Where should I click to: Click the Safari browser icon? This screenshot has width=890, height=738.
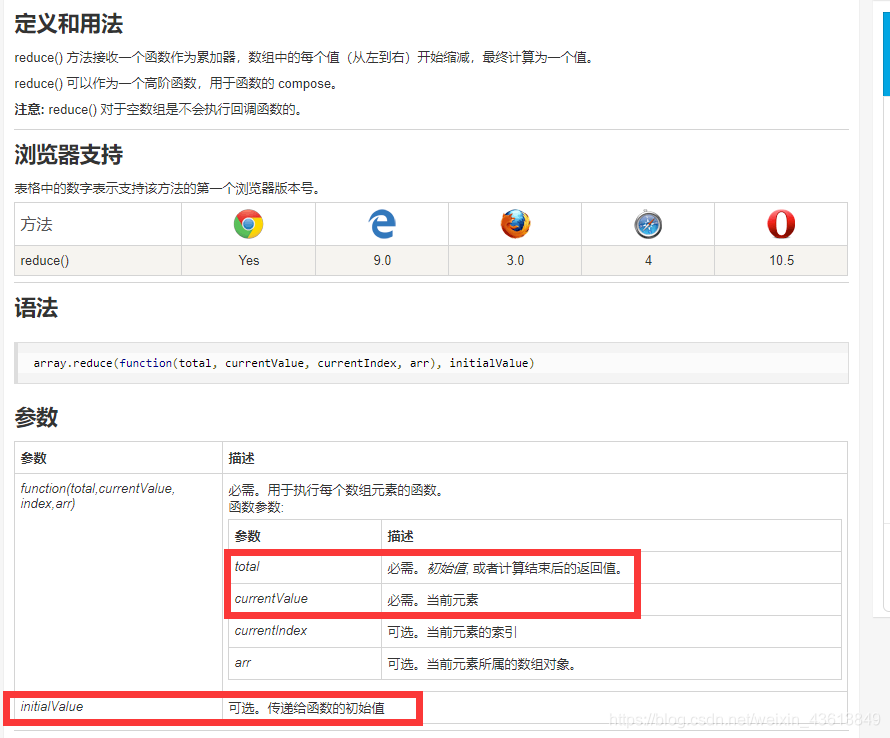(647, 224)
